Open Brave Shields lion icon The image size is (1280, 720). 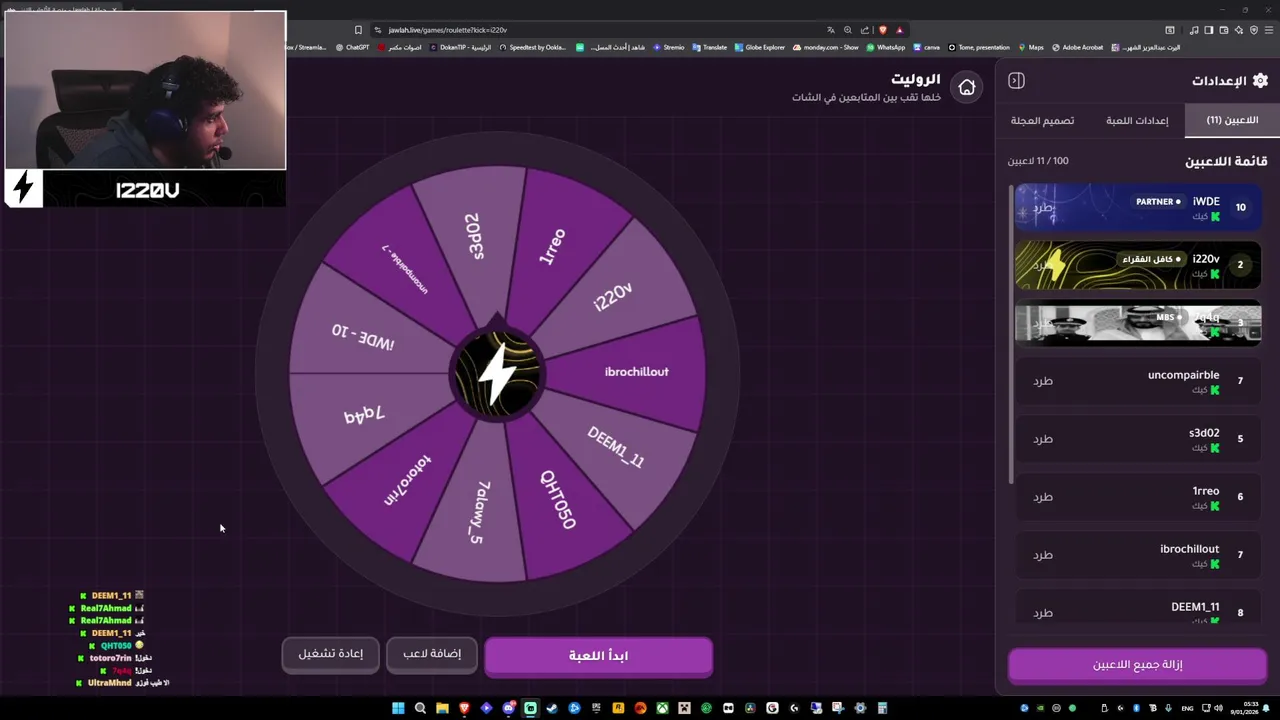(x=882, y=30)
